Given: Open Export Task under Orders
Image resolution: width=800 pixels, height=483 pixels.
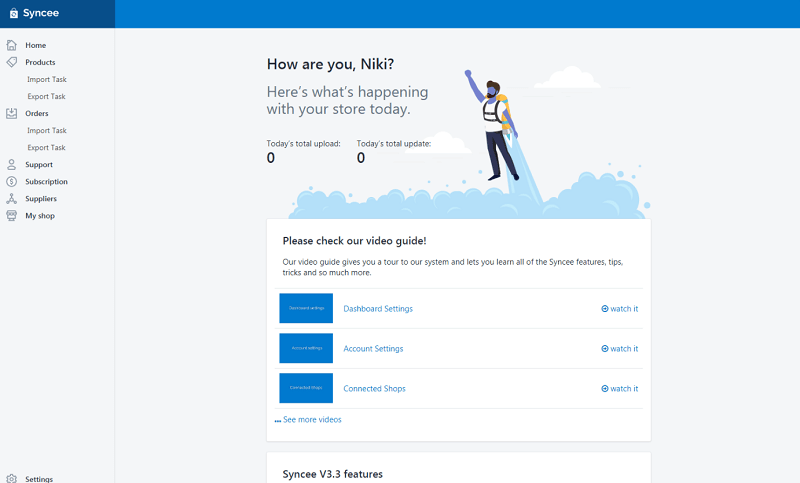Looking at the screenshot, I should (x=46, y=147).
